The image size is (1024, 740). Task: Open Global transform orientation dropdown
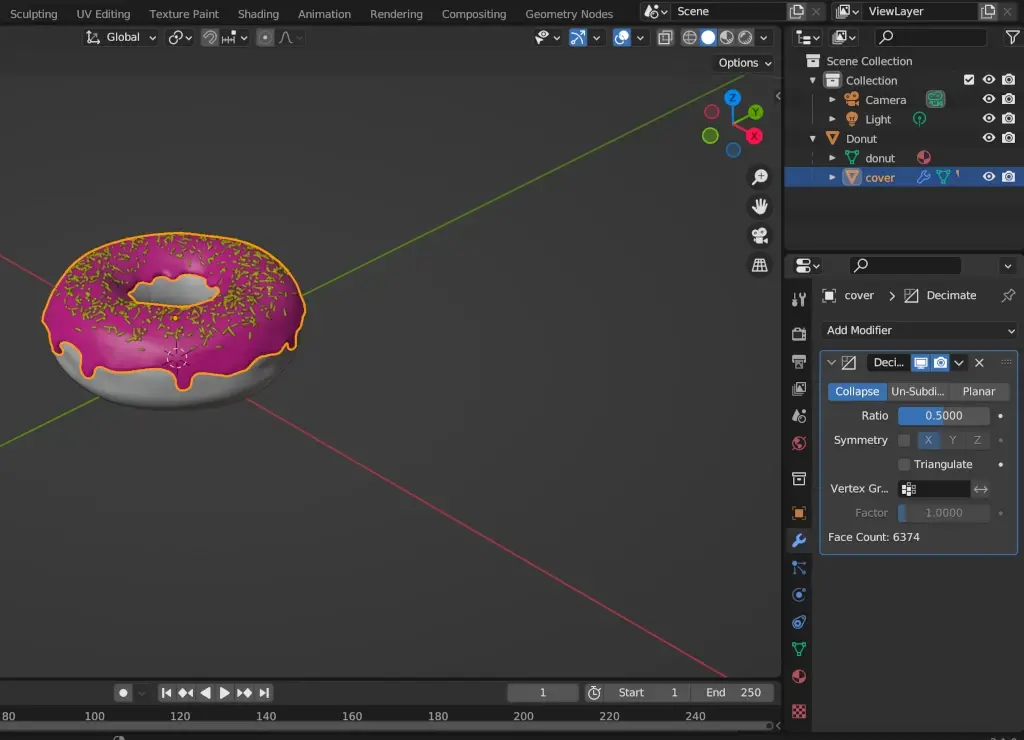point(121,38)
